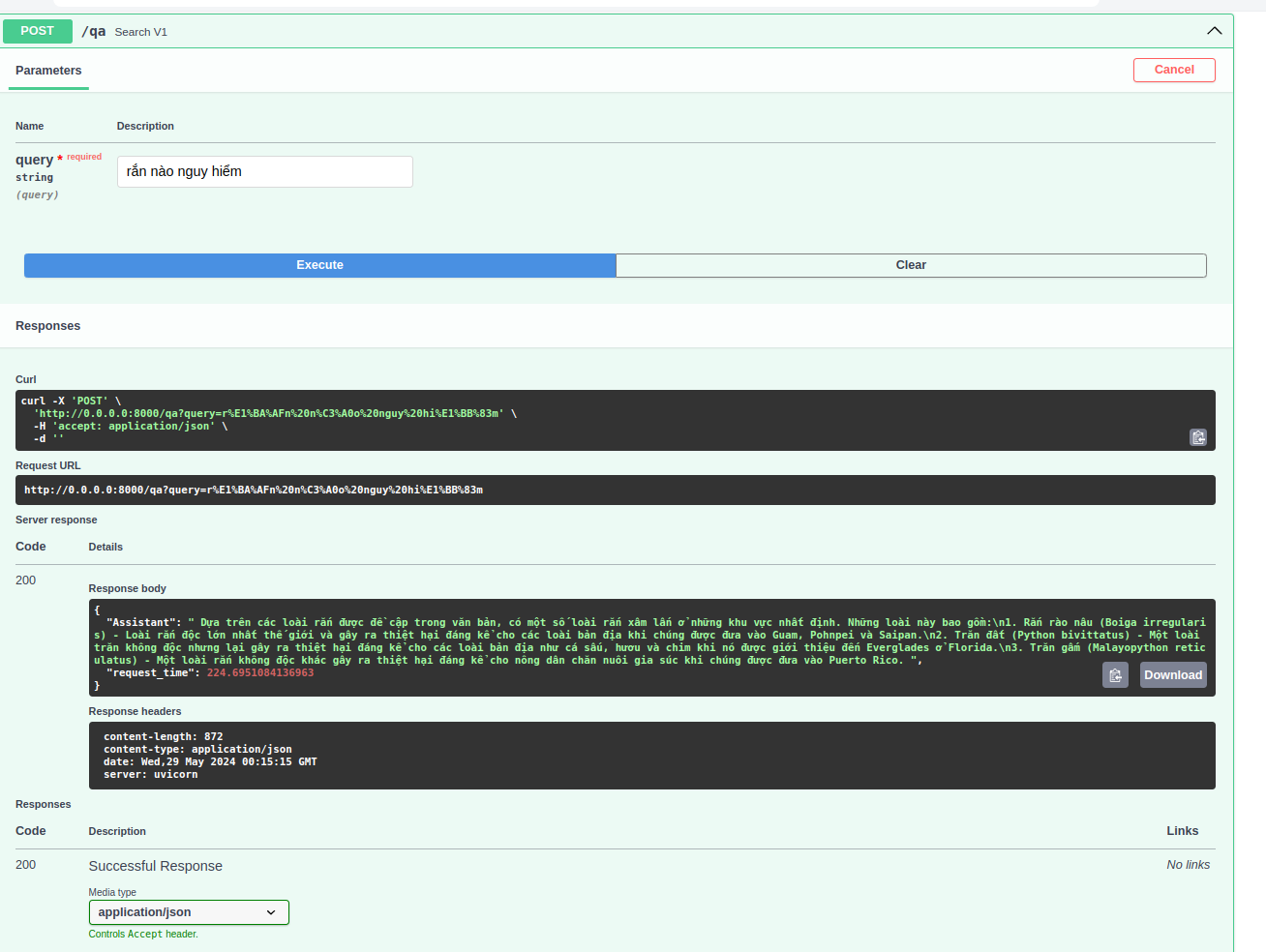The width and height of the screenshot is (1266, 952).
Task: Click the content-type: application/json header line
Action: 197,750
